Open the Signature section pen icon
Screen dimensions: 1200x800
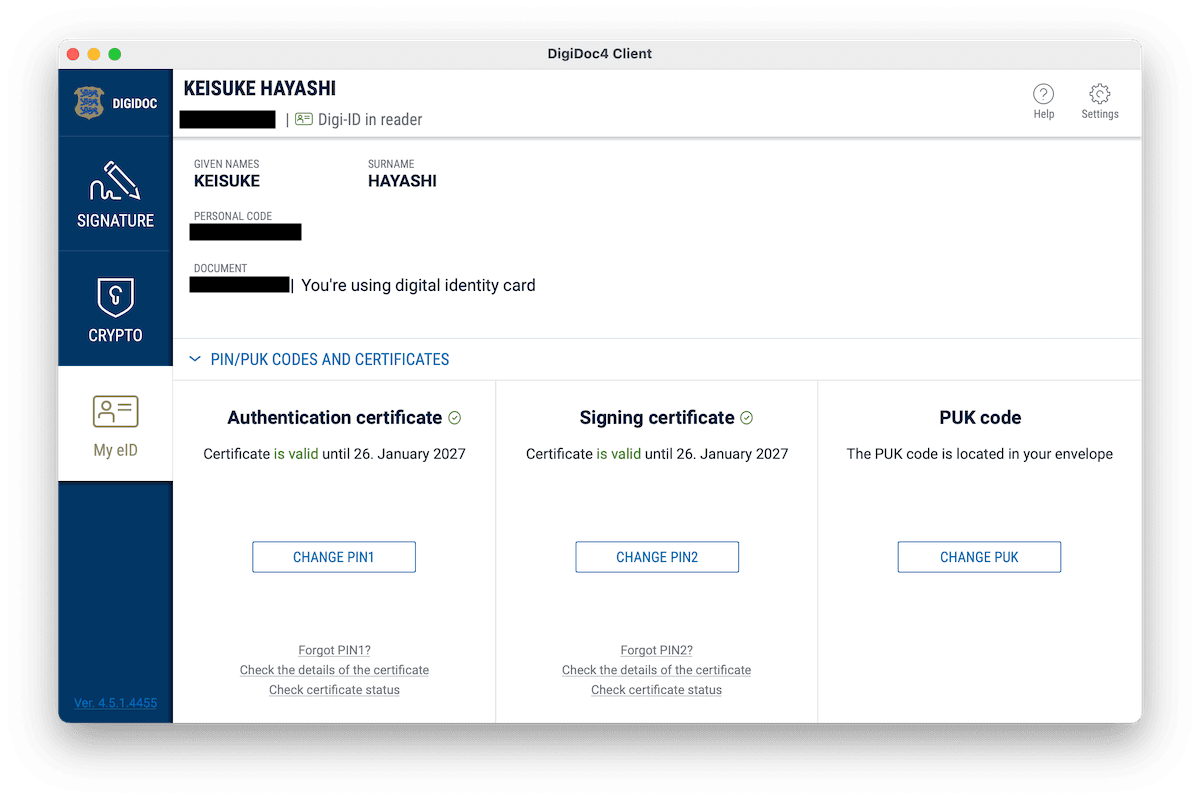point(115,180)
